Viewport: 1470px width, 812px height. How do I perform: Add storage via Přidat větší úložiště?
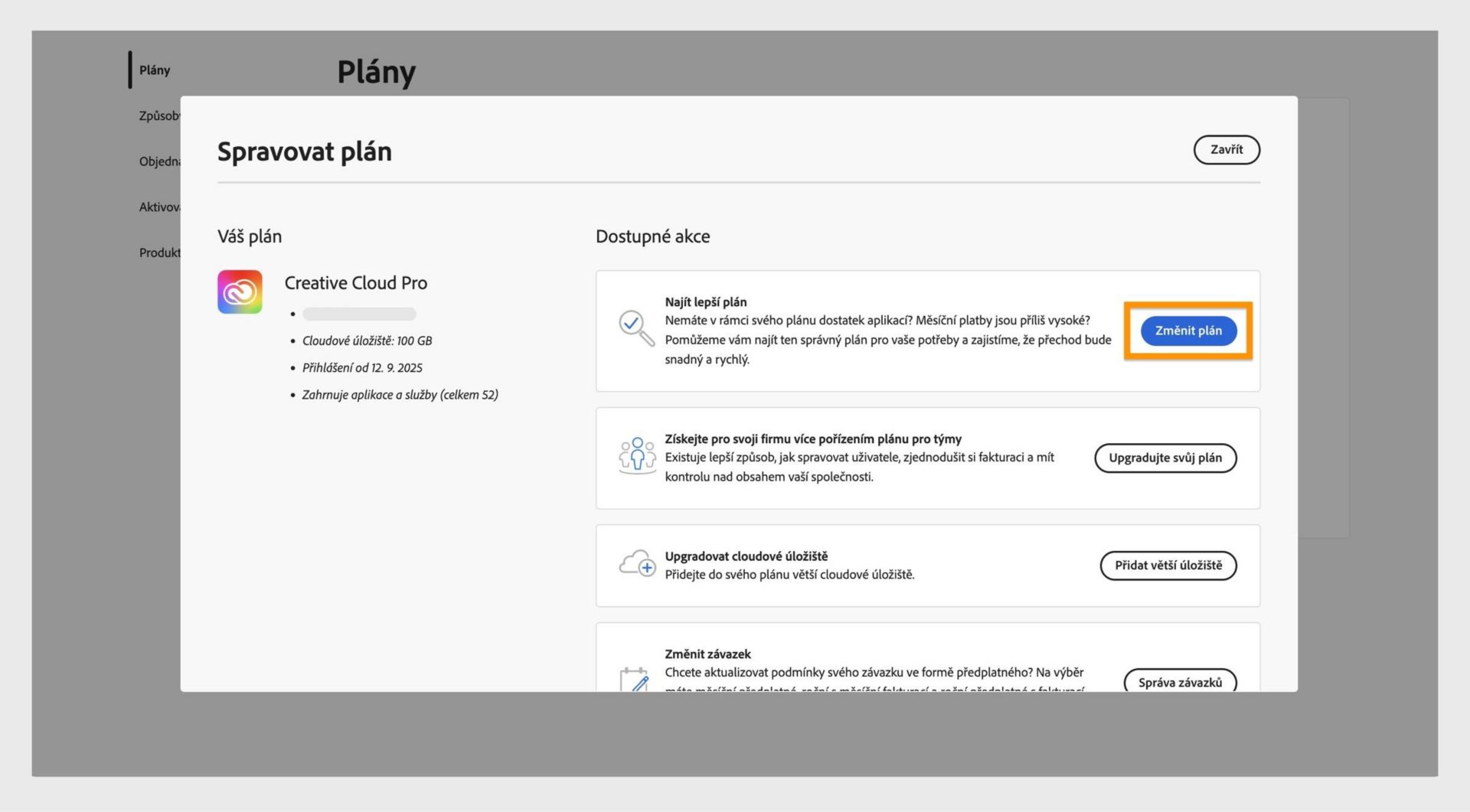(1168, 566)
